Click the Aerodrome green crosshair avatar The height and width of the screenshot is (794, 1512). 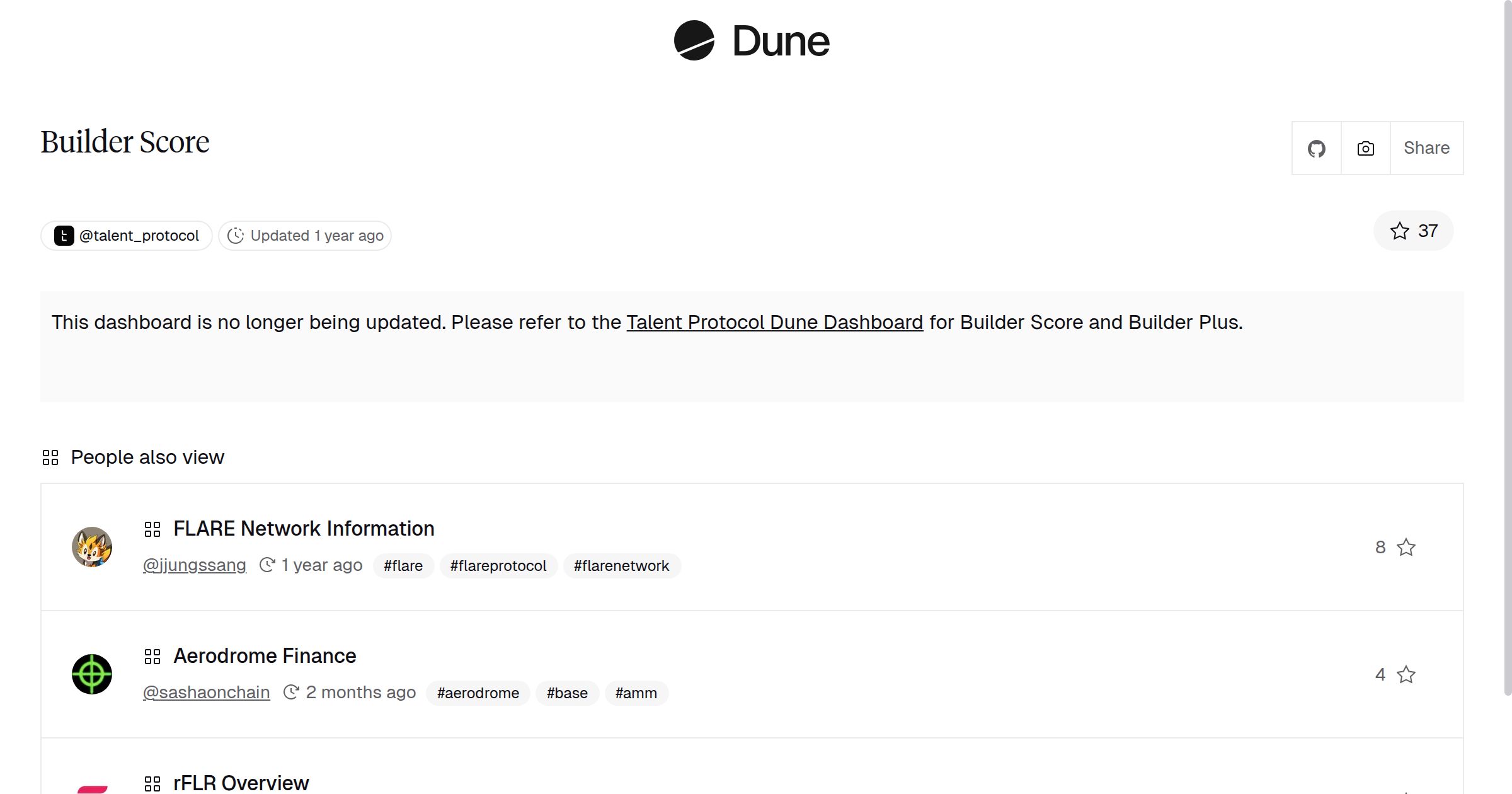point(92,674)
